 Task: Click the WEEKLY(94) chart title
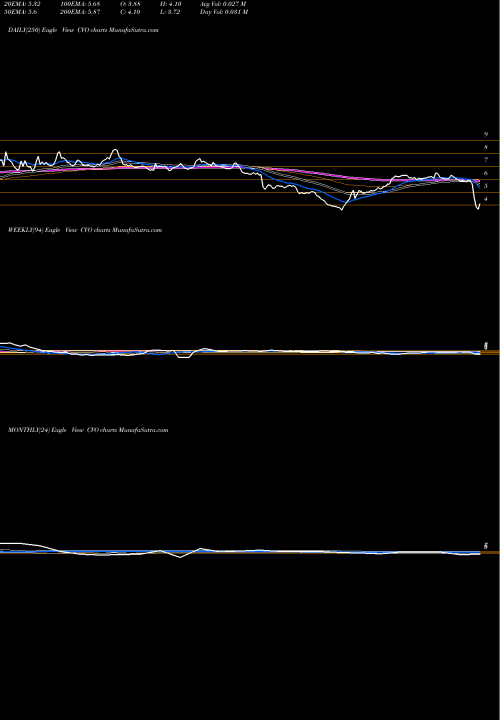point(85,230)
